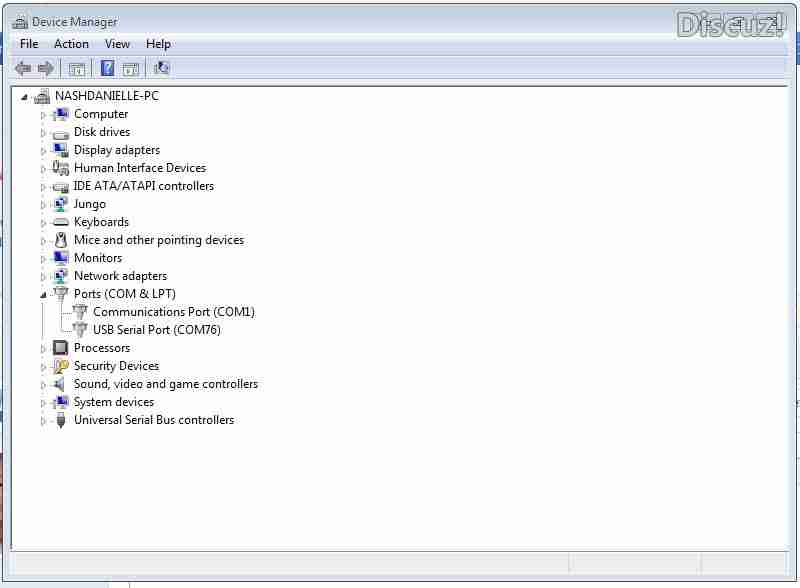800x588 pixels.
Task: Click the Keyboards category icon
Action: click(62, 221)
